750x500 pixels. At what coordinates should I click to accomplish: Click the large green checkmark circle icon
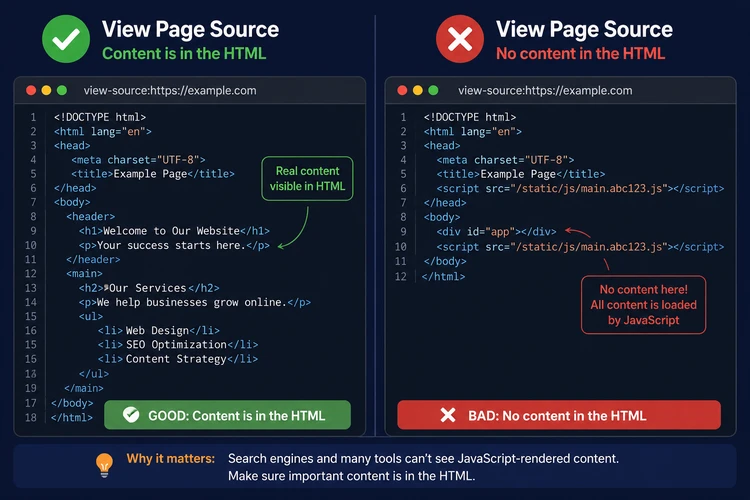(x=66, y=39)
